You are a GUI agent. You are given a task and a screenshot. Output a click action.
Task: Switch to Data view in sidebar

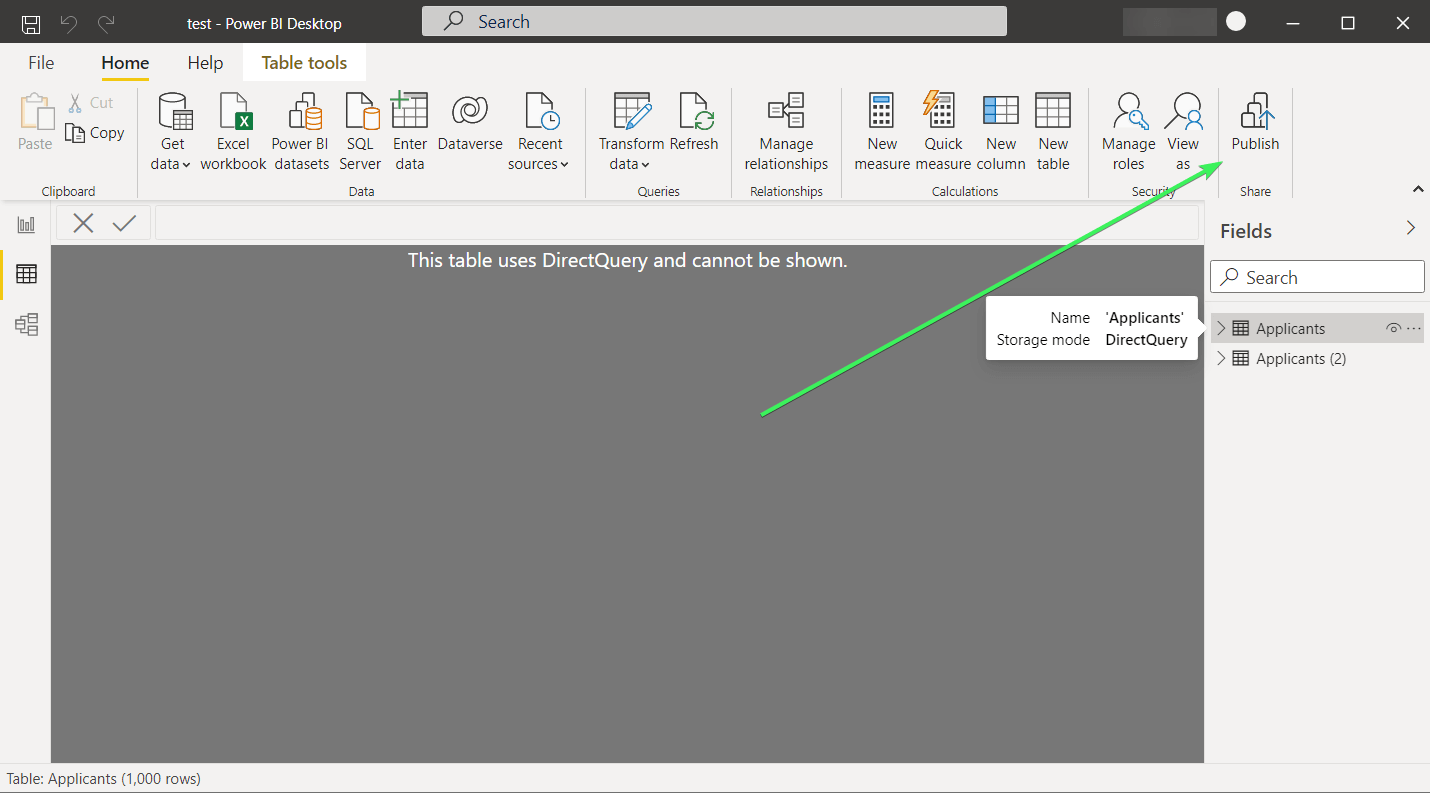point(26,274)
